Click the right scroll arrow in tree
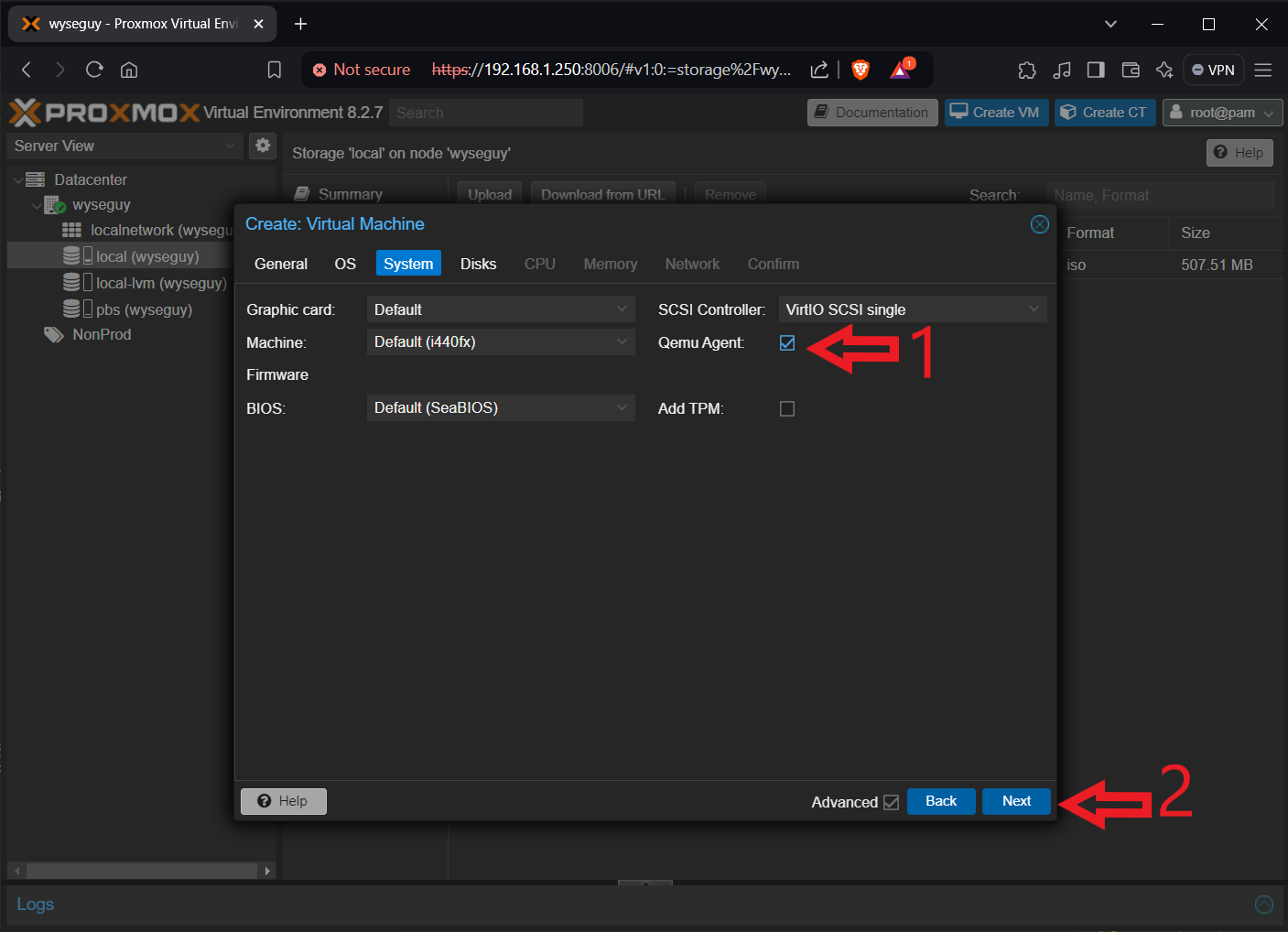 (267, 871)
